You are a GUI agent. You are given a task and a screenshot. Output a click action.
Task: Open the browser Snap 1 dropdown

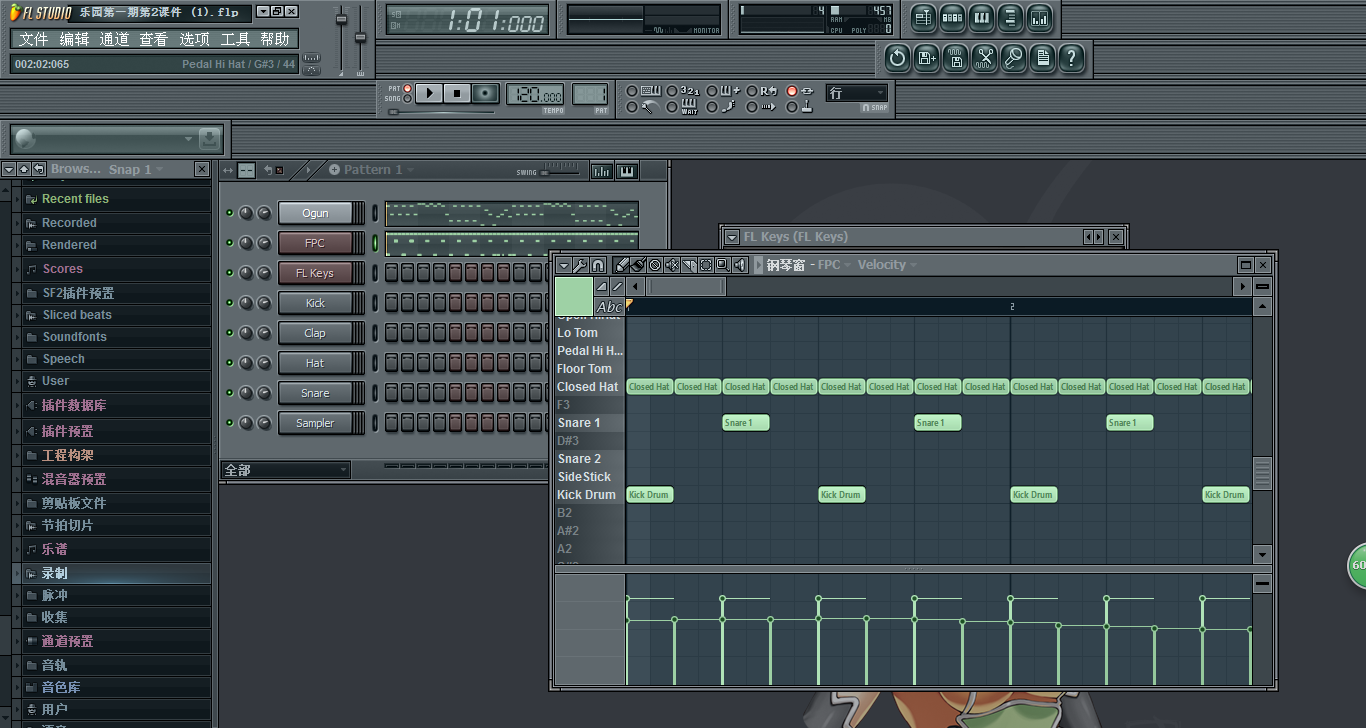coord(137,170)
